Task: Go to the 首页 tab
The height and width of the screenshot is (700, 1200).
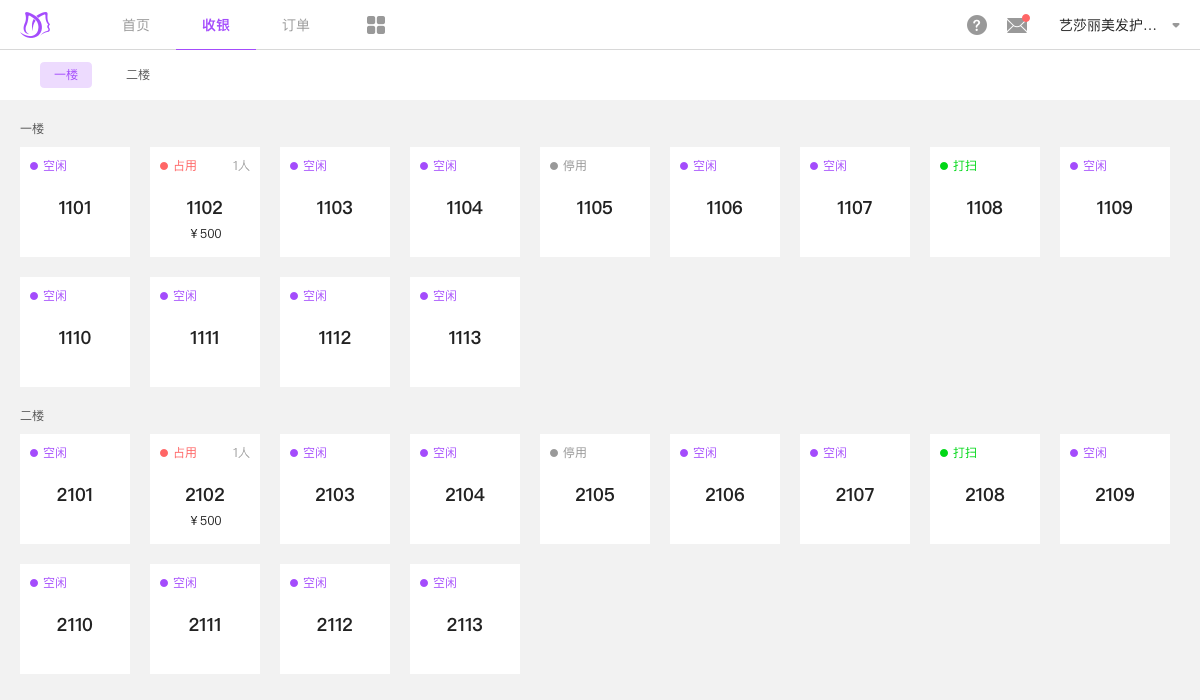Action: pos(136,25)
